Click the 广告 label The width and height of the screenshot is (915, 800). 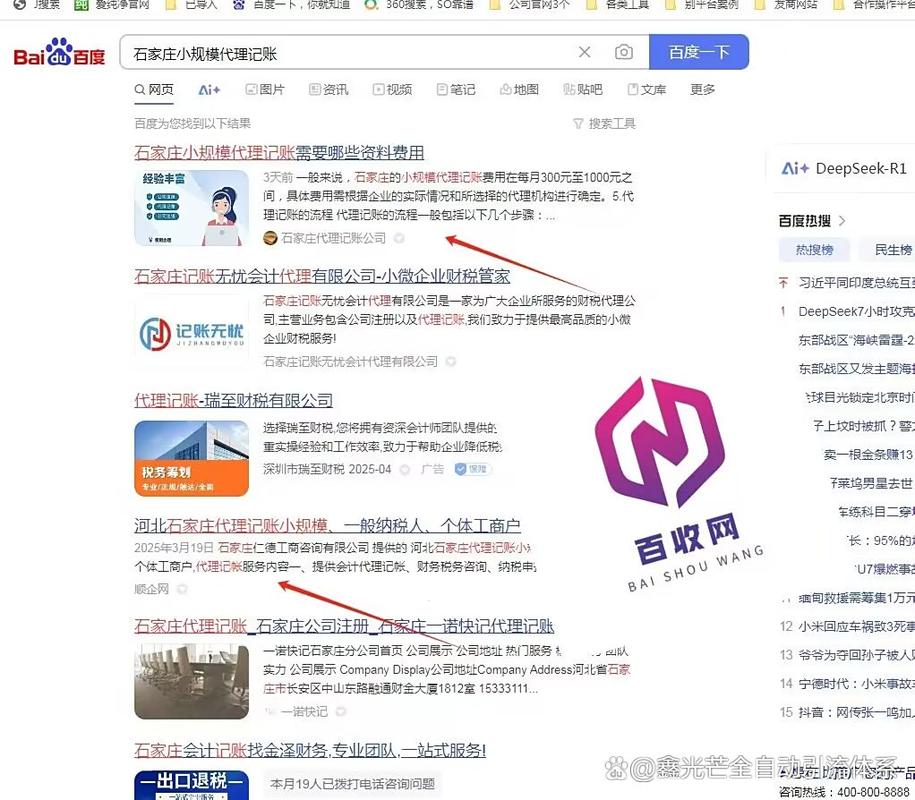point(432,469)
